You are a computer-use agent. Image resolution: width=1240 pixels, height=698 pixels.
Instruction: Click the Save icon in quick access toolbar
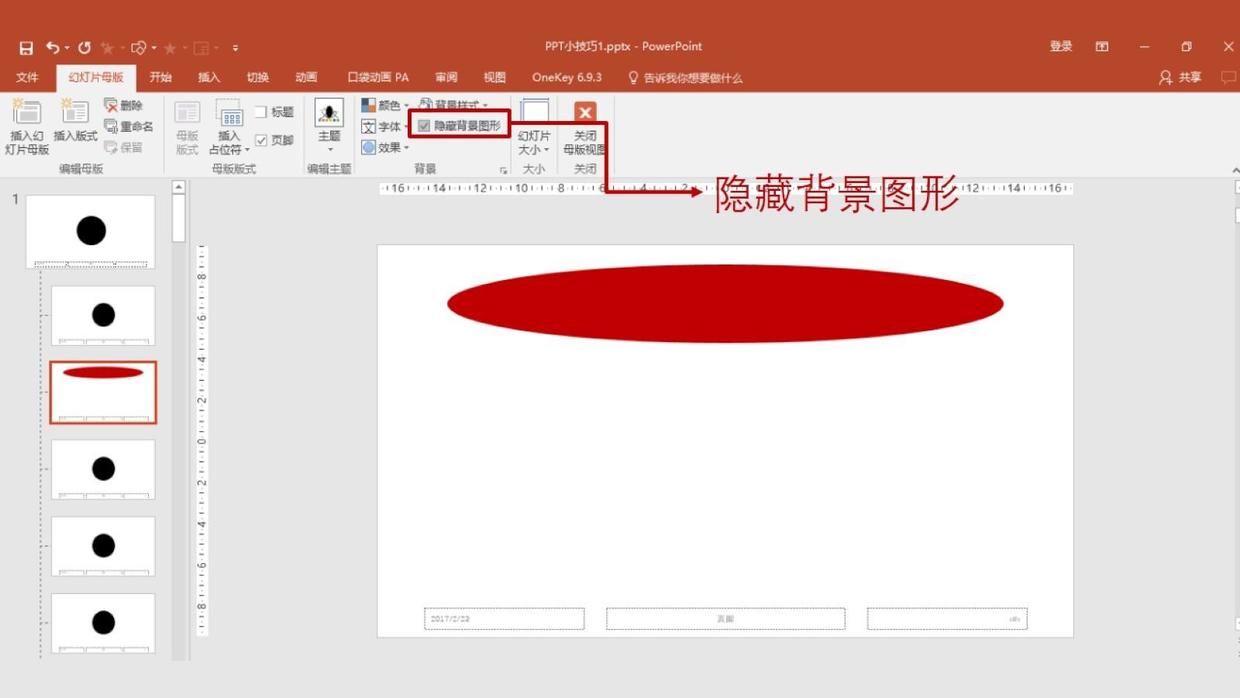[26, 48]
